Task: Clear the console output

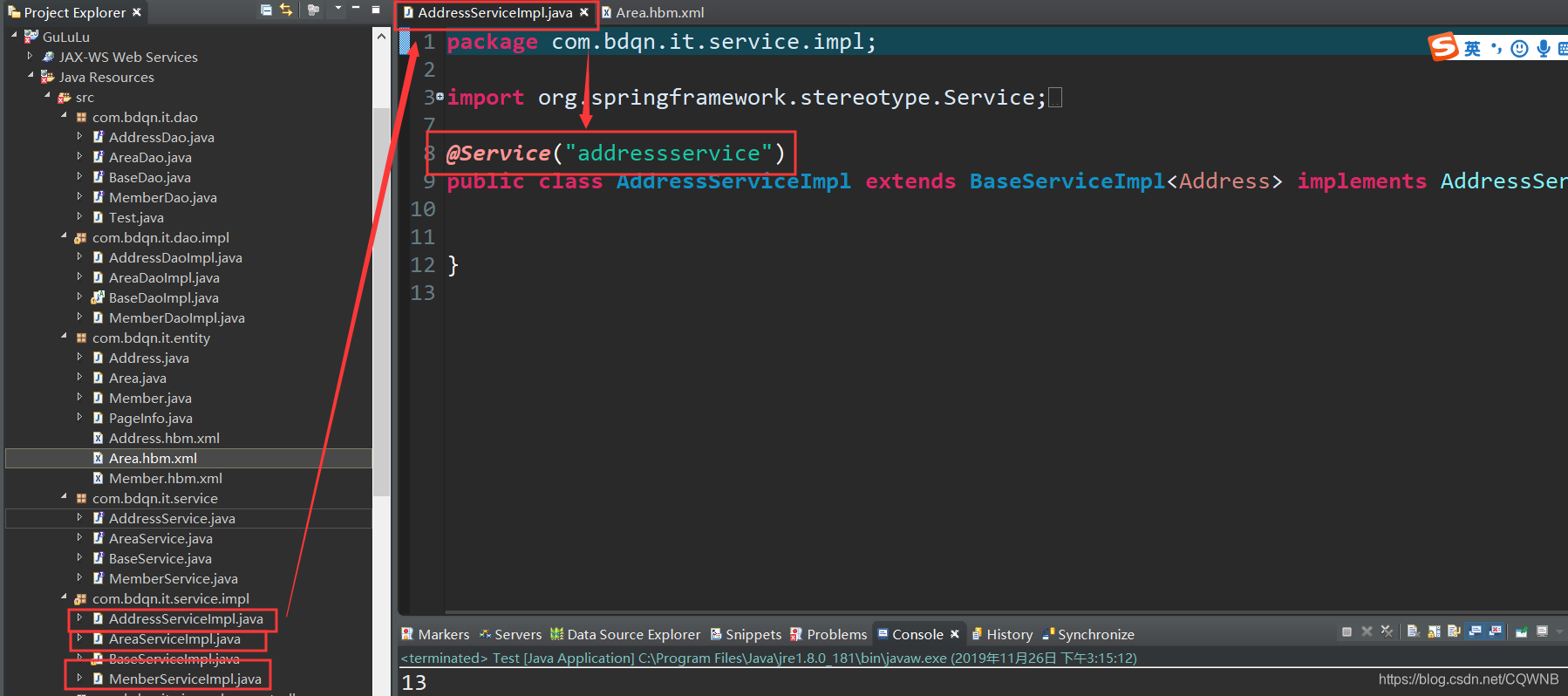Action: [1414, 631]
